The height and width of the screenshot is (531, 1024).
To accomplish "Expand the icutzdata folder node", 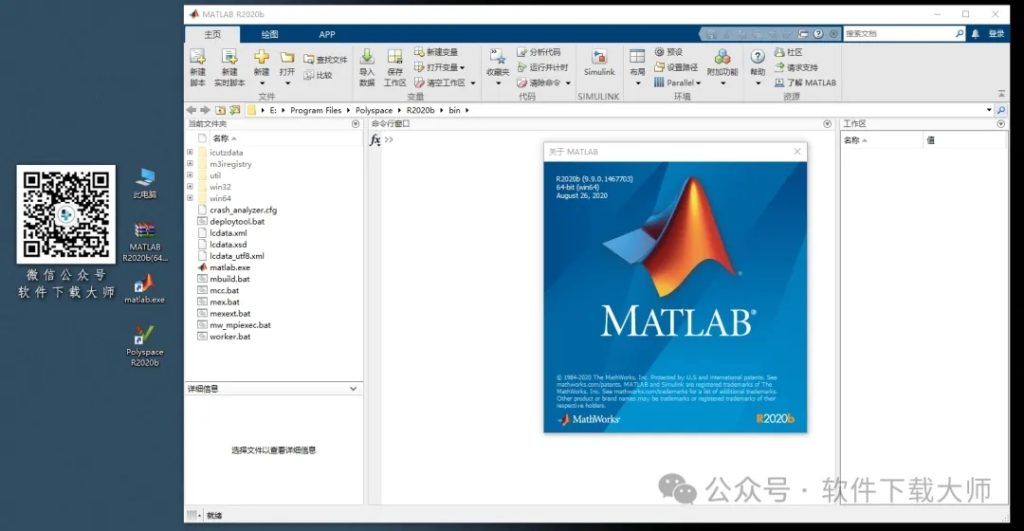I will pos(190,152).
